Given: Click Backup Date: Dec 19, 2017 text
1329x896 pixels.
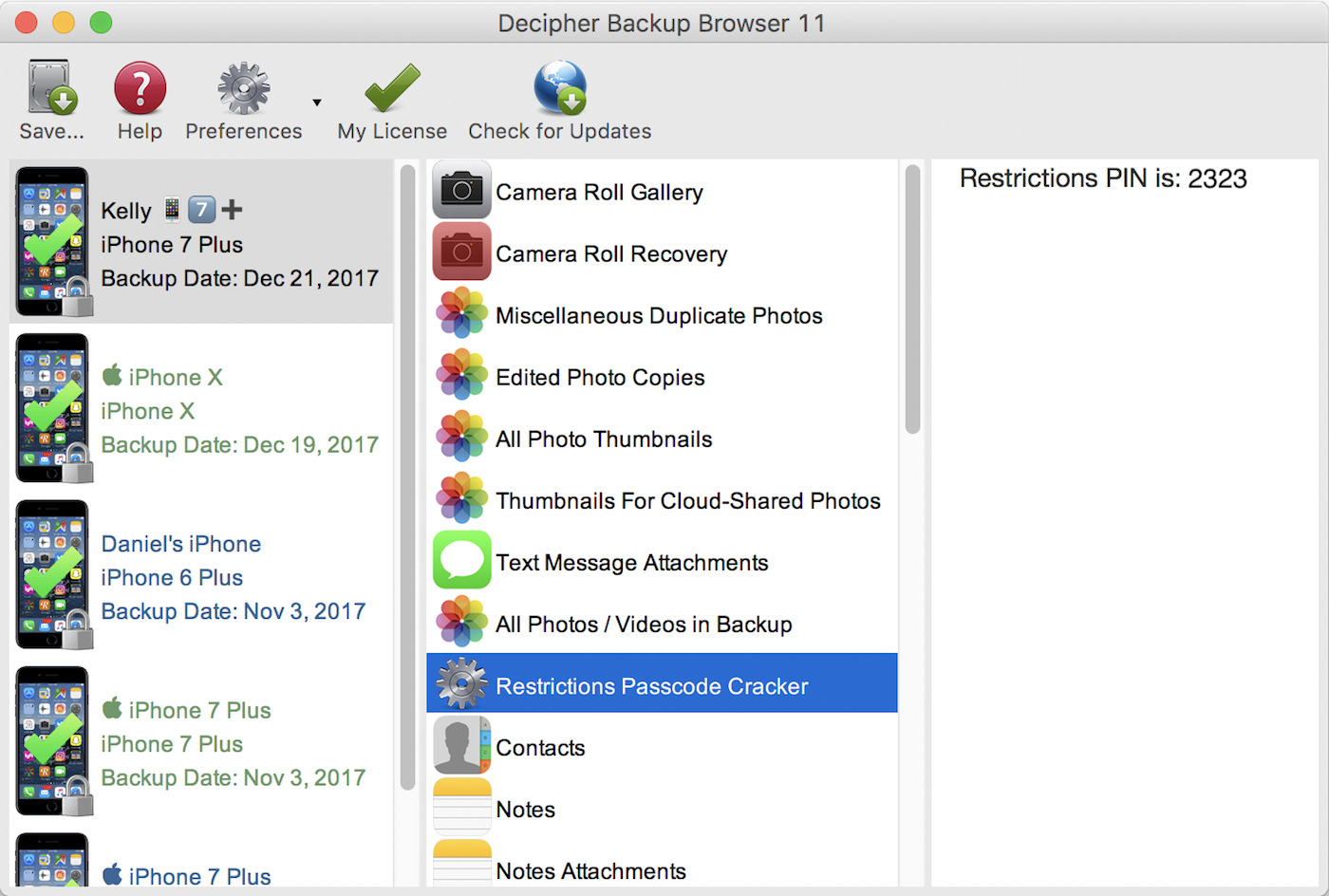Looking at the screenshot, I should (x=240, y=444).
